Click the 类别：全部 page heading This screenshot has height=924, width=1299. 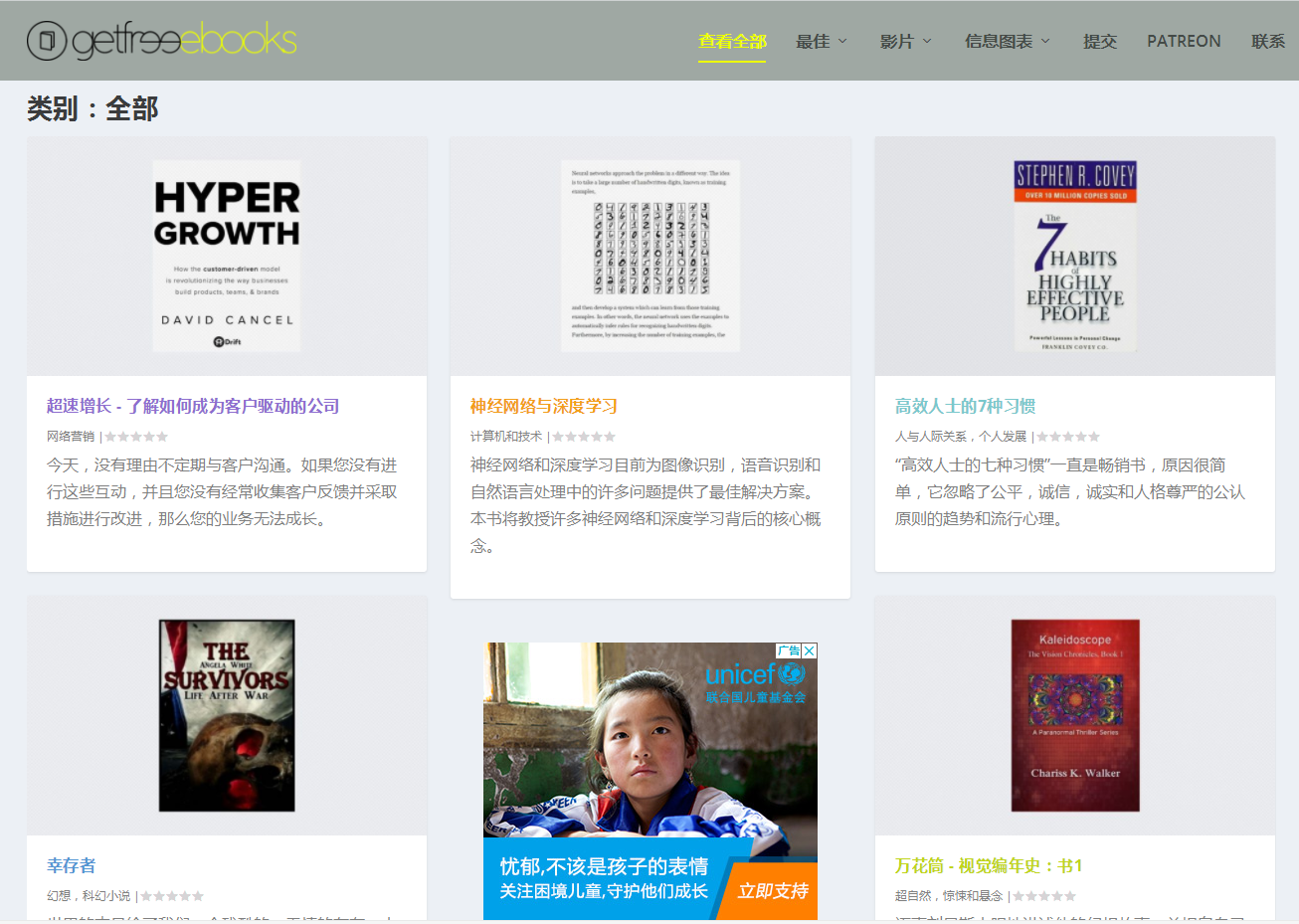click(x=93, y=108)
